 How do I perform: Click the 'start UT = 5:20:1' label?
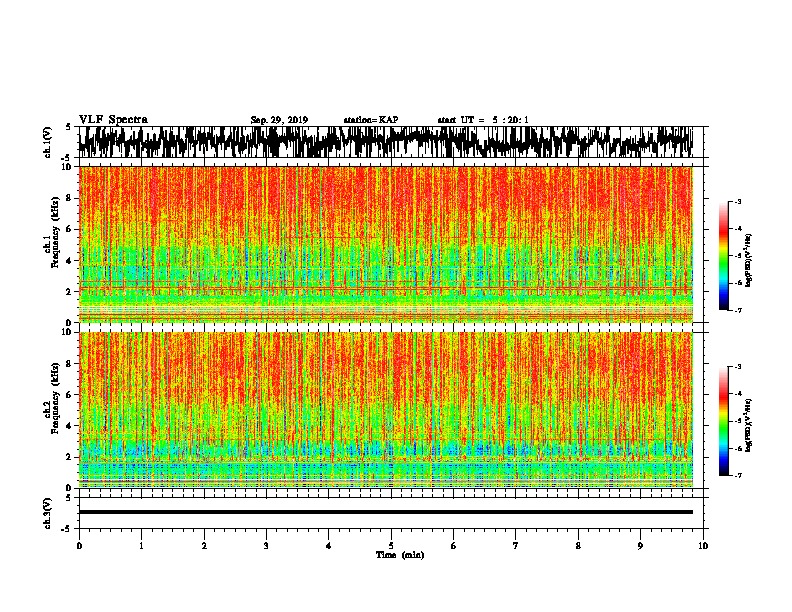(x=483, y=120)
